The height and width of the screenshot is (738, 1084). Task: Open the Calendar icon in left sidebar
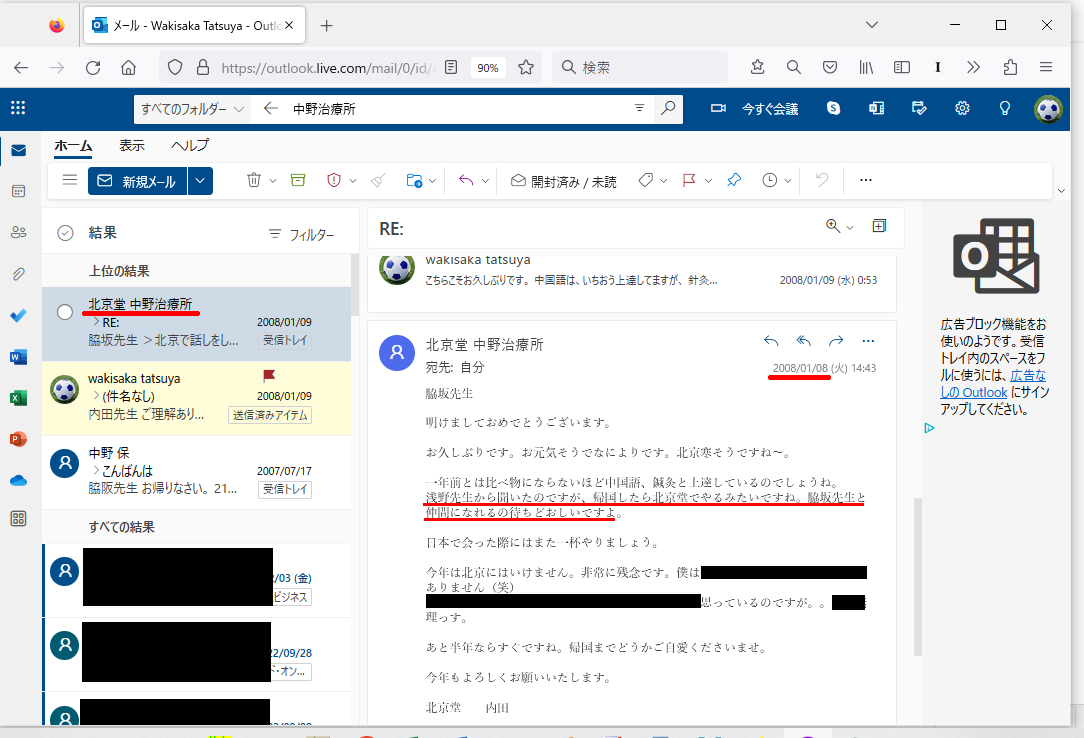coord(18,191)
